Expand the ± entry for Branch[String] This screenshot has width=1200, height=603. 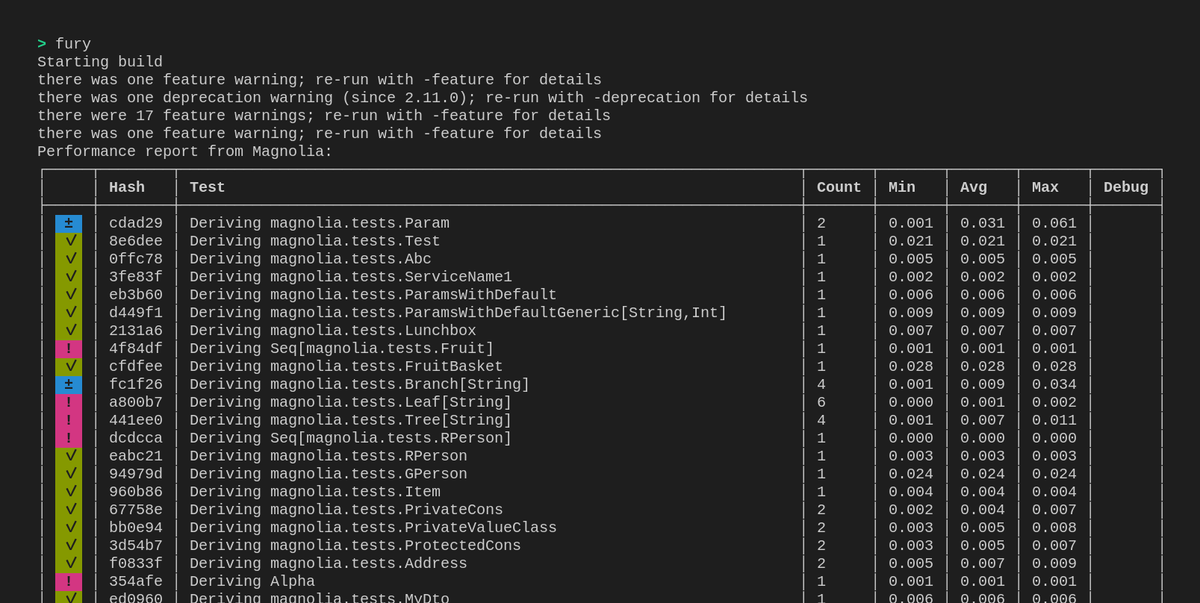click(68, 384)
